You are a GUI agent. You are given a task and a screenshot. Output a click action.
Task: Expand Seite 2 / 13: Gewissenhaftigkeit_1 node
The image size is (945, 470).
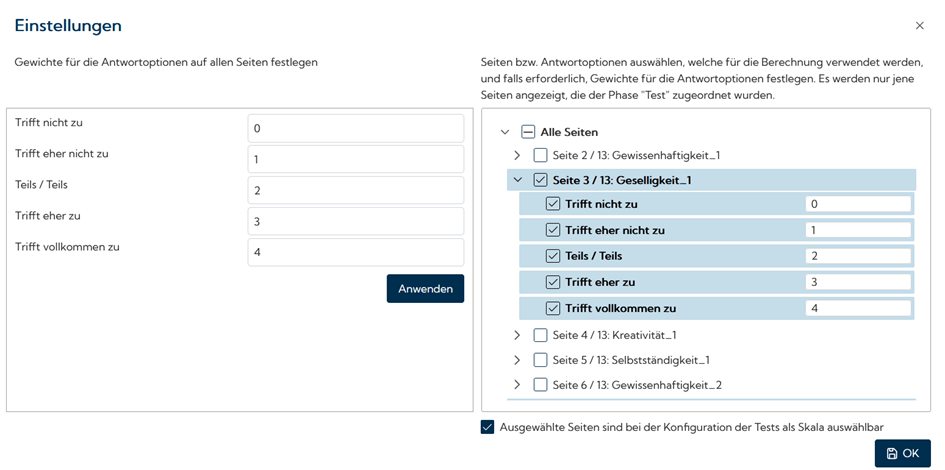click(517, 156)
